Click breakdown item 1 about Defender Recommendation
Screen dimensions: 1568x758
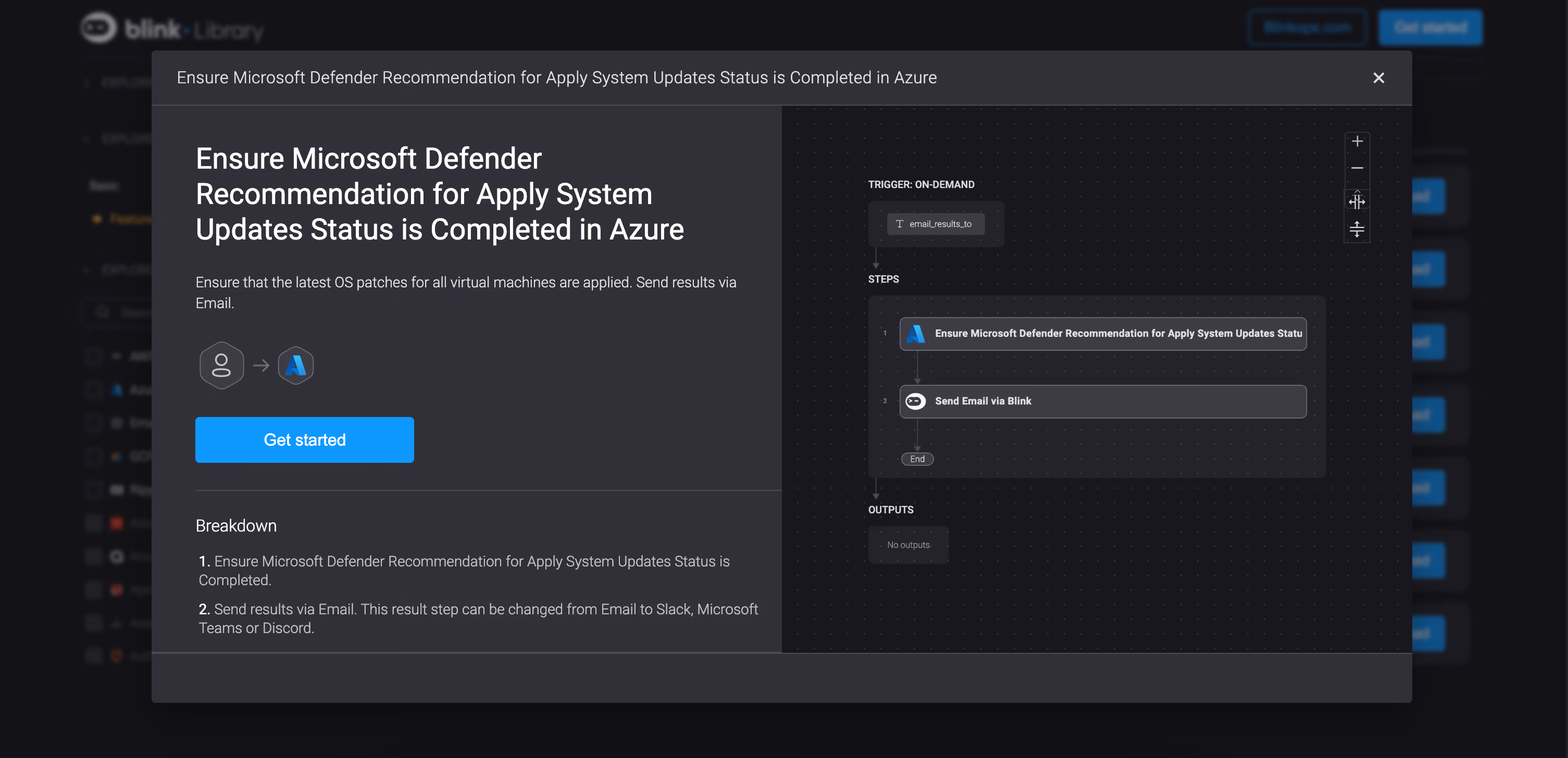pyautogui.click(x=464, y=571)
